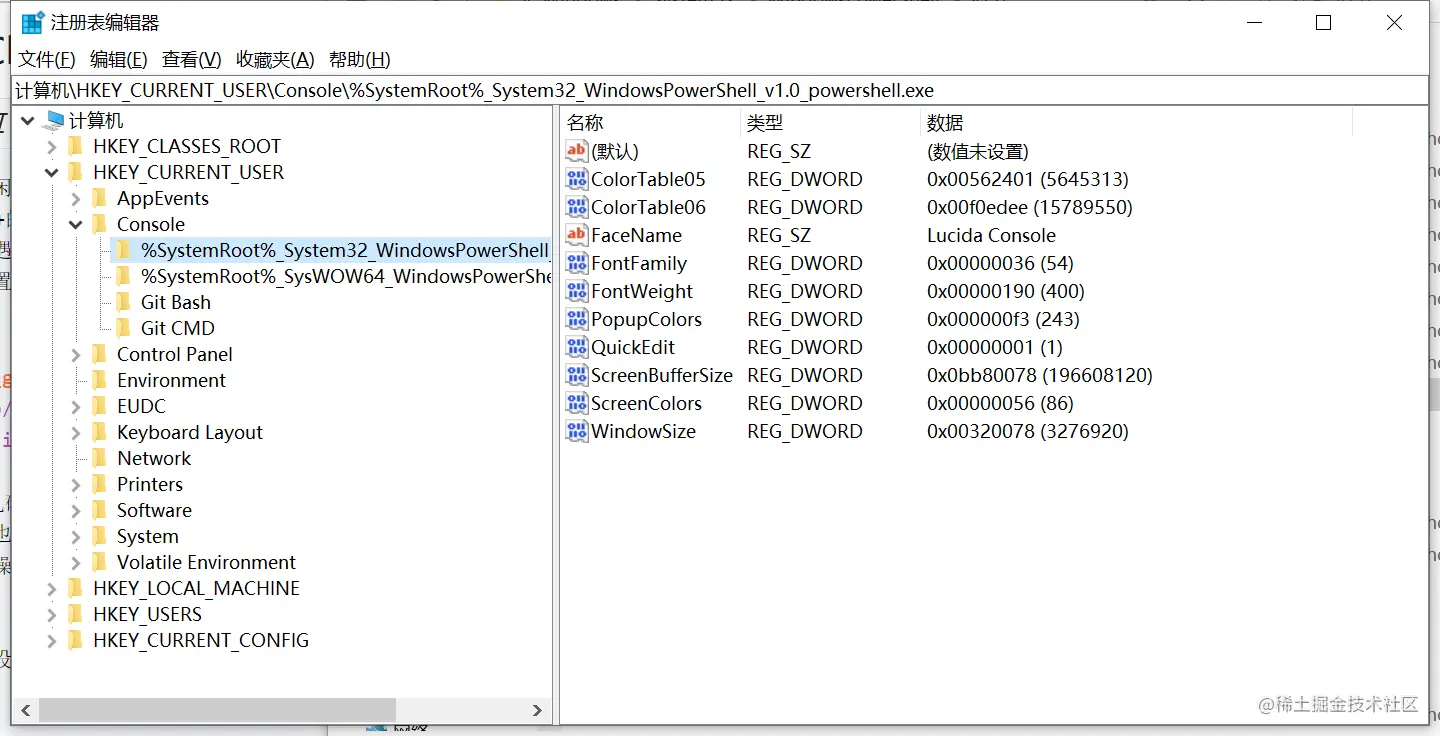Open the 文件(F) menu
Screen dimensions: 1440x736
point(47,59)
